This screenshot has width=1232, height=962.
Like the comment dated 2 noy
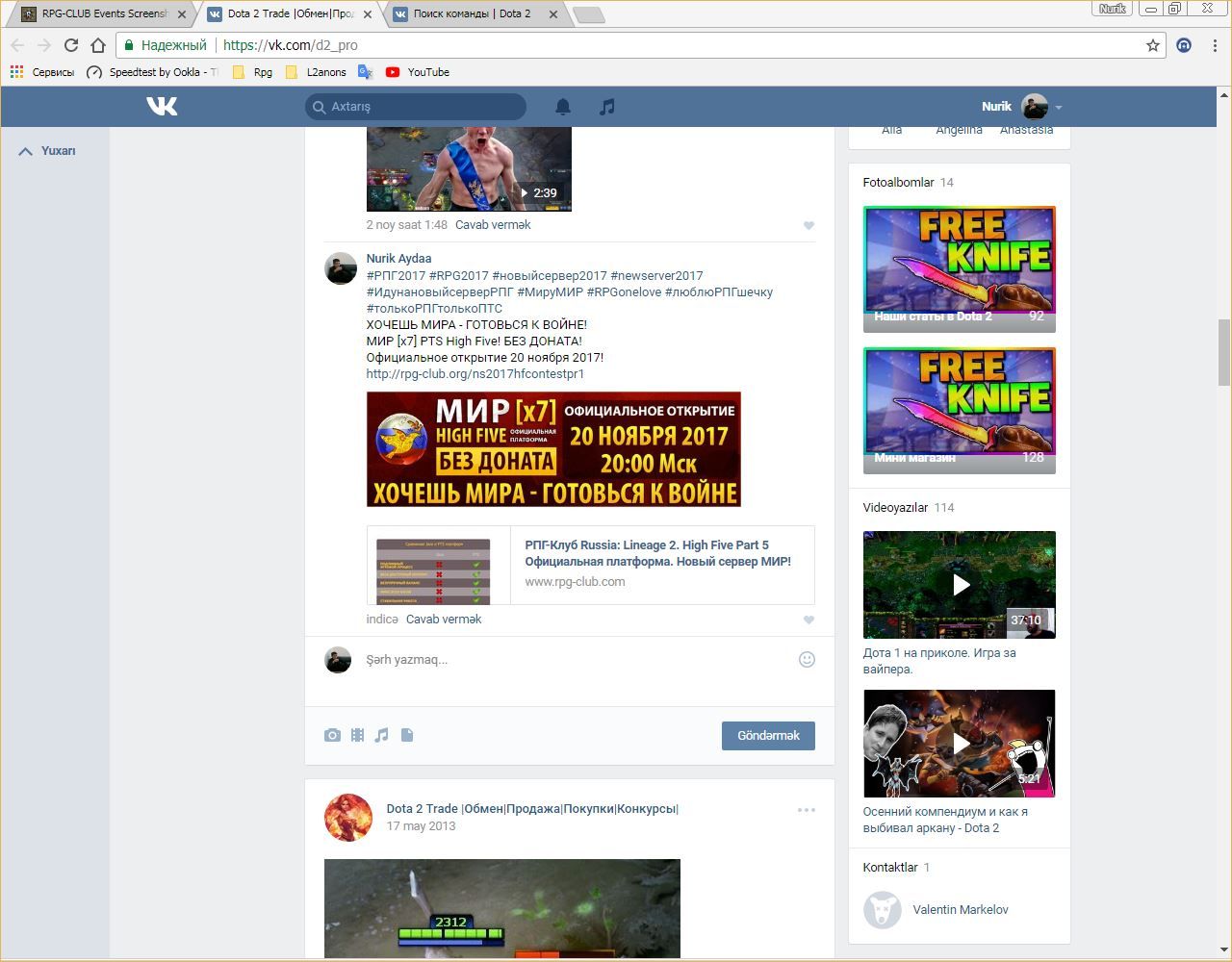[x=808, y=225]
